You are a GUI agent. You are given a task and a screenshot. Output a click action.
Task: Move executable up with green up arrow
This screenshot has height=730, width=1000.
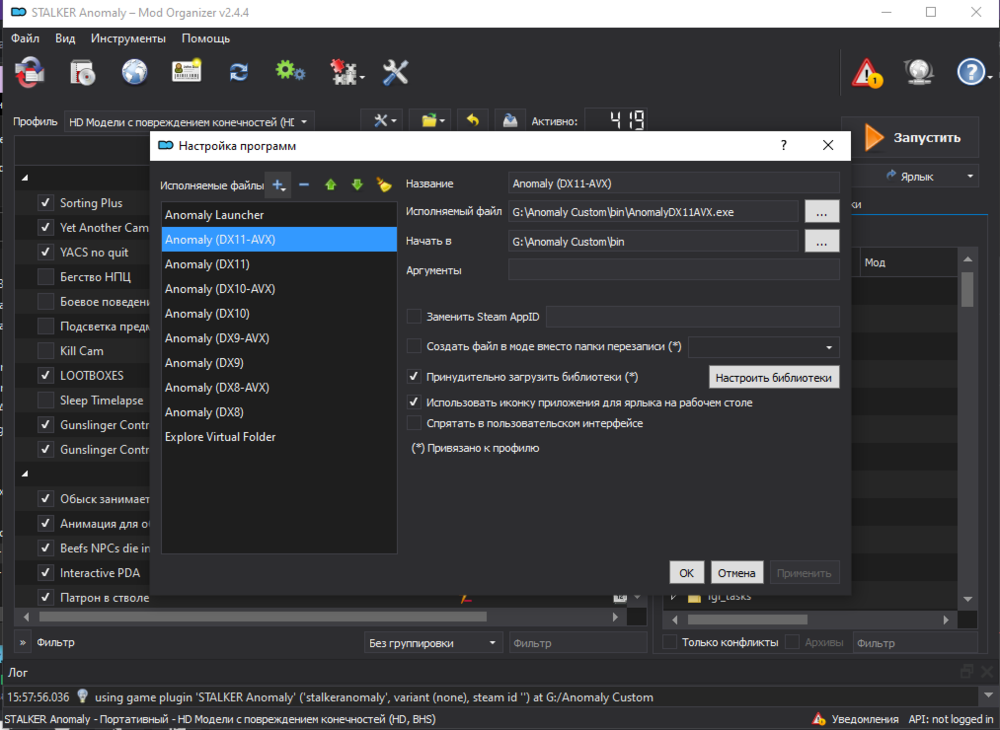pyautogui.click(x=330, y=185)
